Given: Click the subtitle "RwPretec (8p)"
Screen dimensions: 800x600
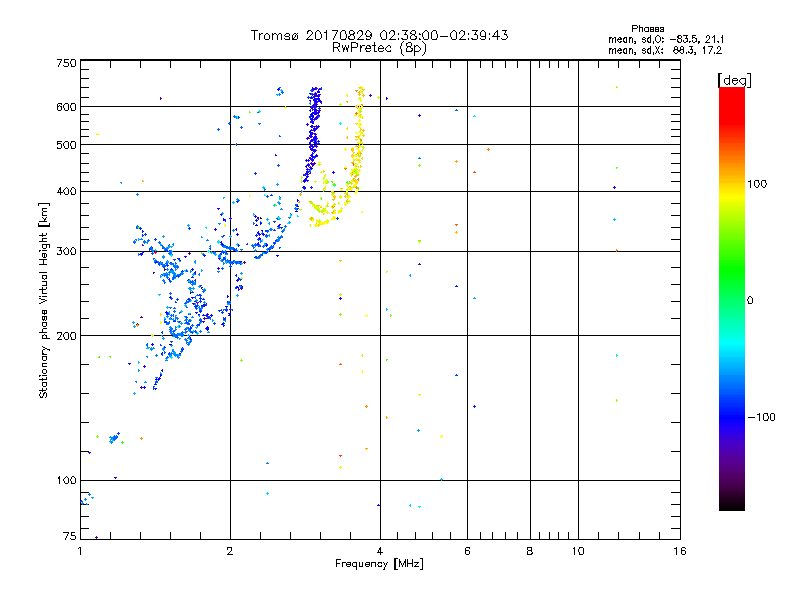Looking at the screenshot, I should (379, 48).
